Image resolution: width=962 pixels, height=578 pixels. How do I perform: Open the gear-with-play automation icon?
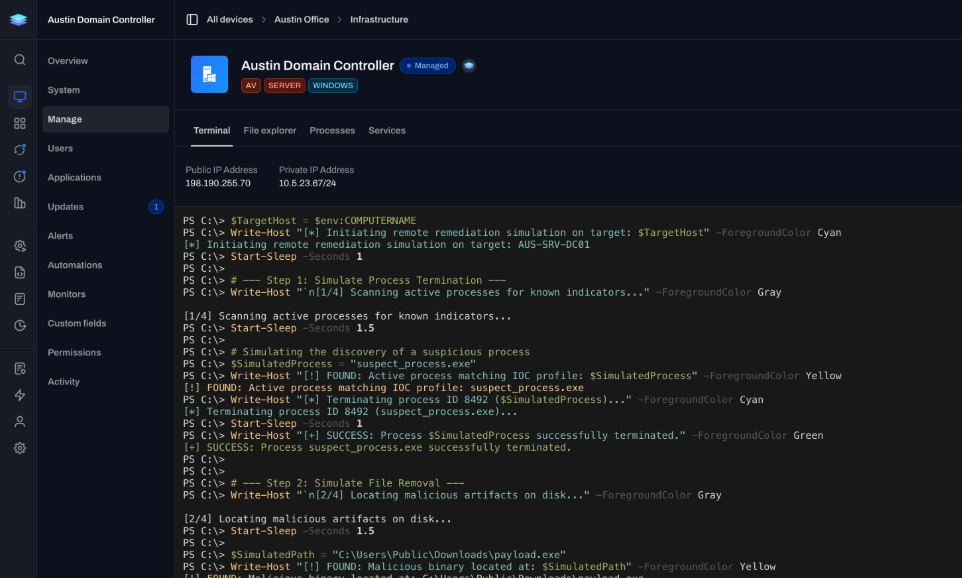[20, 246]
